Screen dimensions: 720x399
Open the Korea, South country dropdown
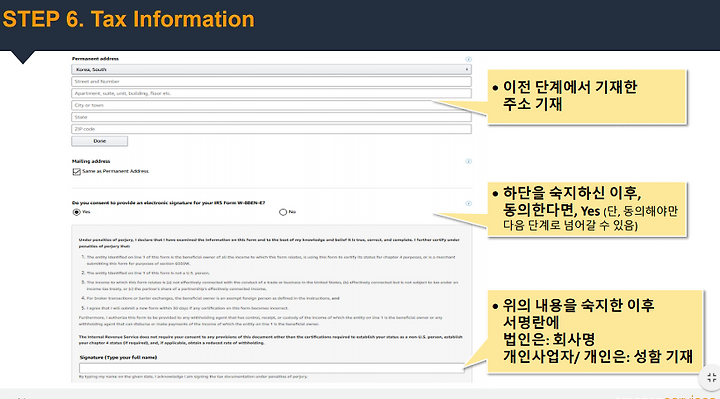point(271,69)
